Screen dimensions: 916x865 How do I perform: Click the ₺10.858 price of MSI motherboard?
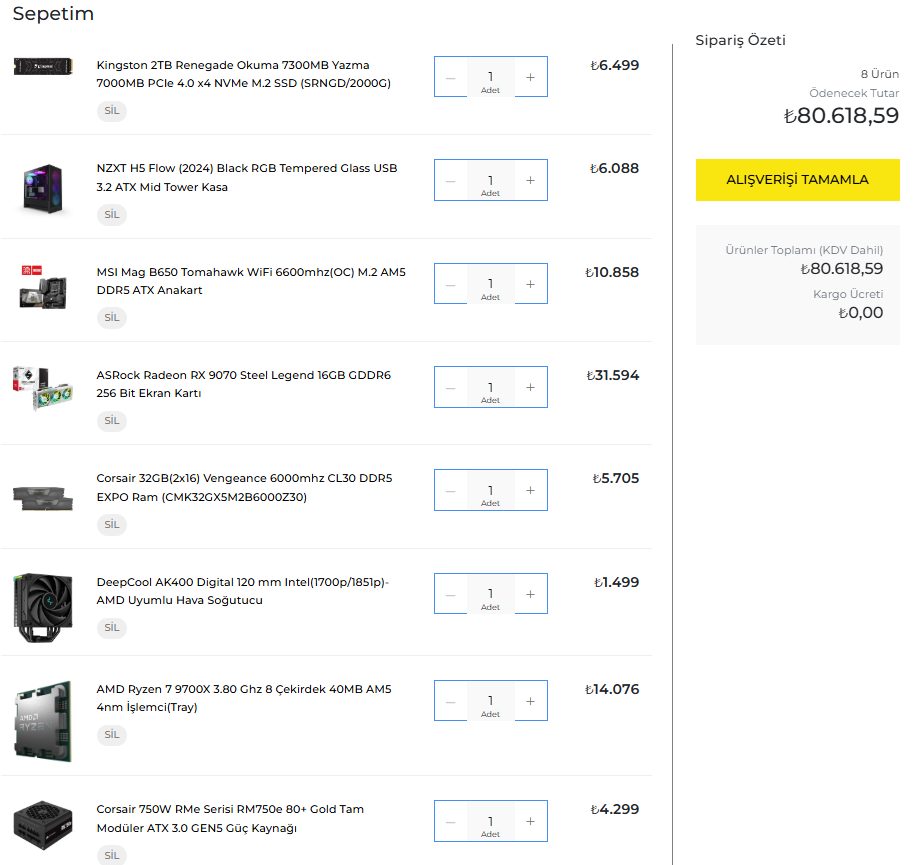tap(612, 272)
